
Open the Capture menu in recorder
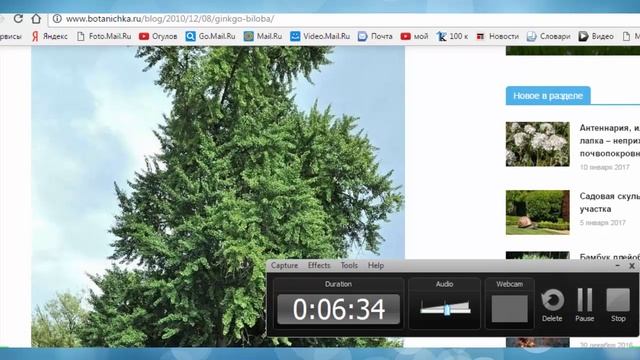point(284,265)
